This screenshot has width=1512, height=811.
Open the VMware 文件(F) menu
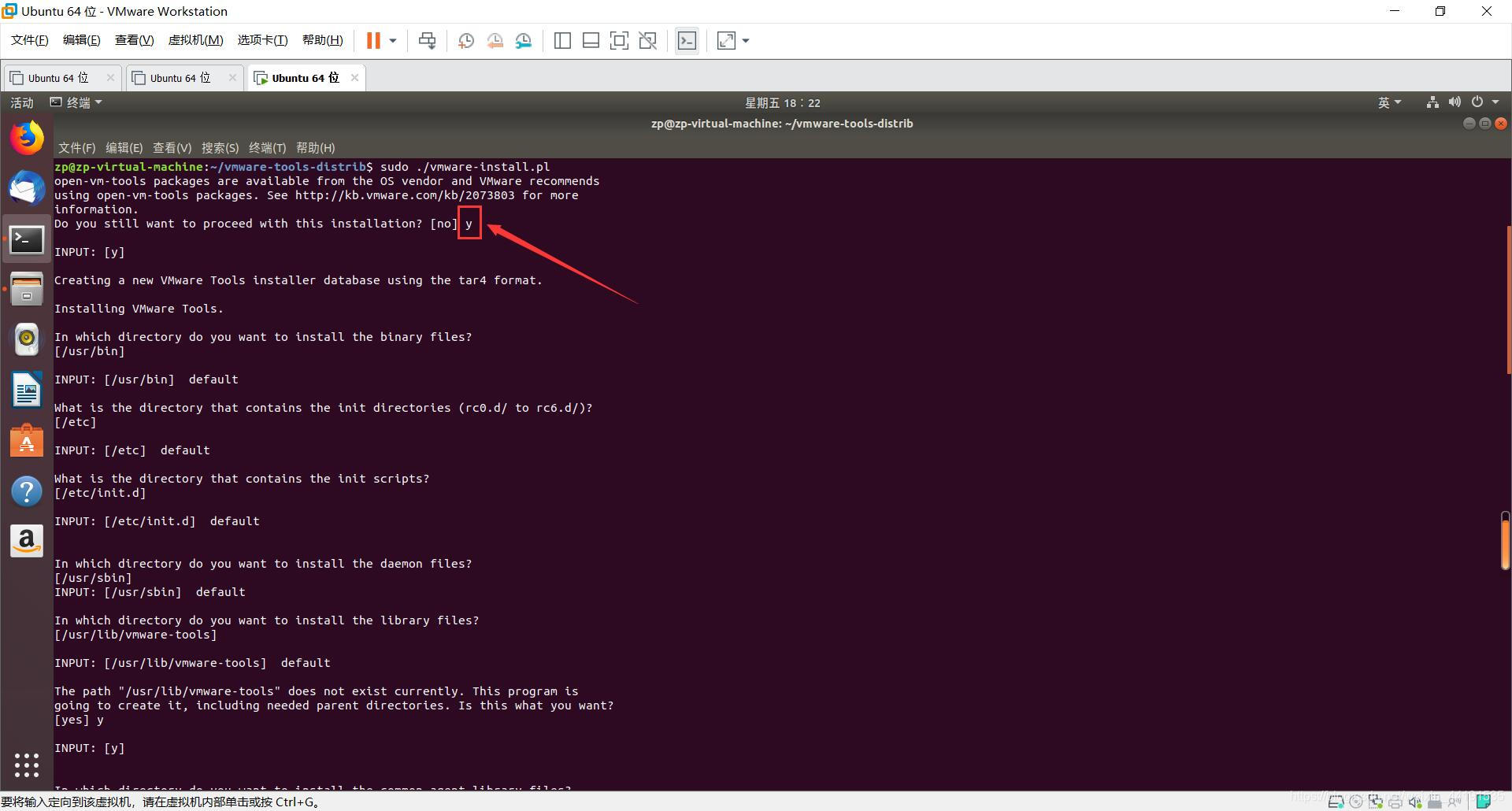(30, 40)
